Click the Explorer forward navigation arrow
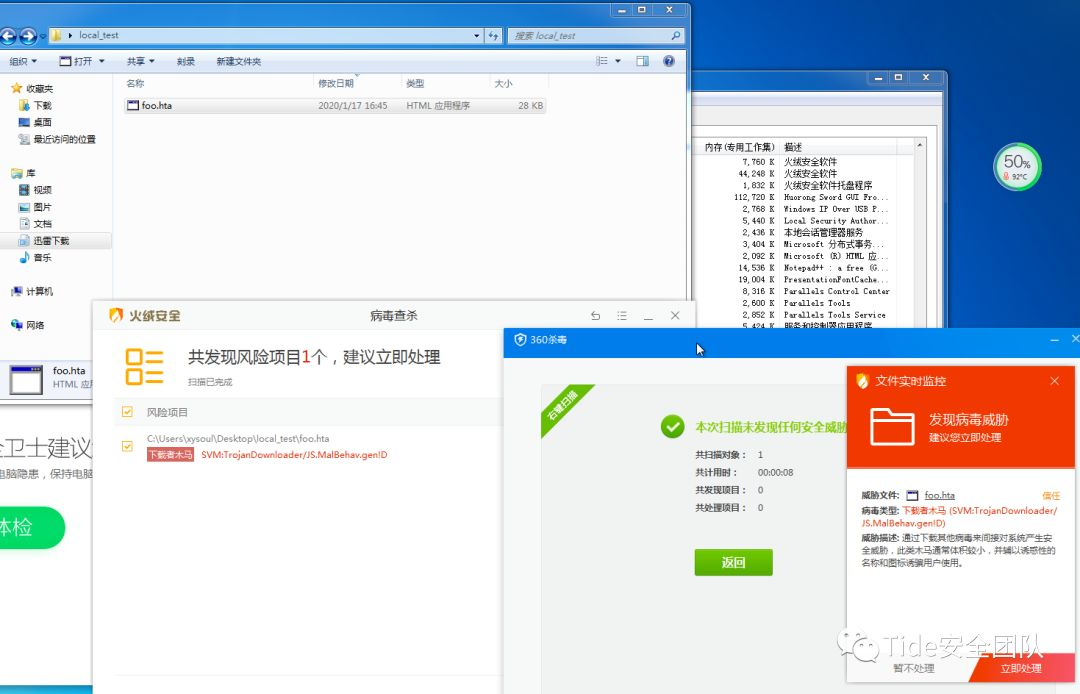1080x694 pixels. click(x=28, y=36)
